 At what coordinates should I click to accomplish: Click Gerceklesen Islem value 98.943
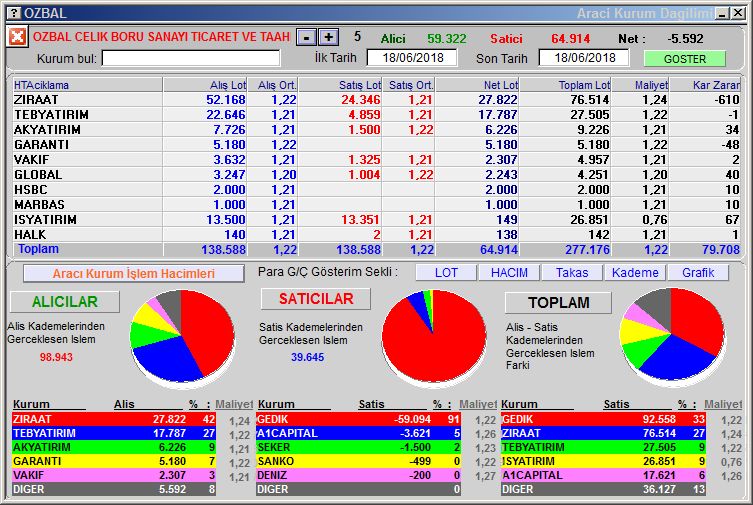pyautogui.click(x=56, y=357)
